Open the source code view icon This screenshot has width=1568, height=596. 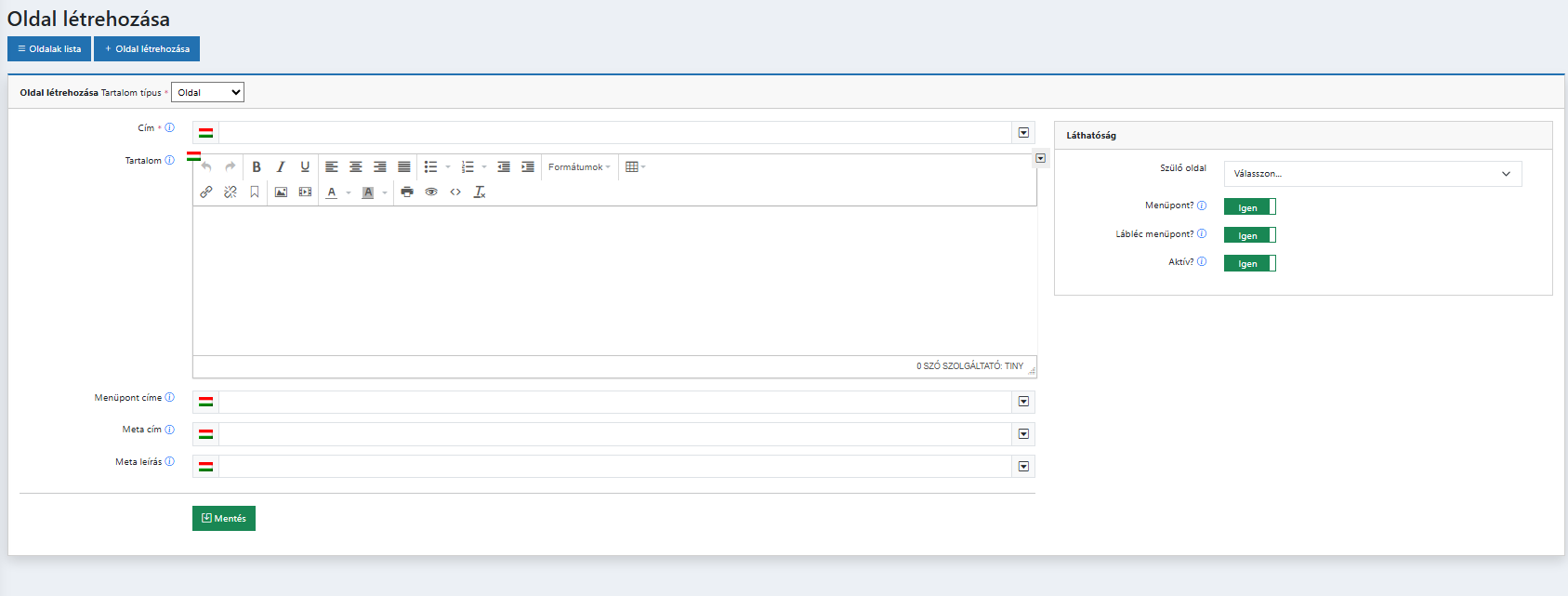[455, 192]
